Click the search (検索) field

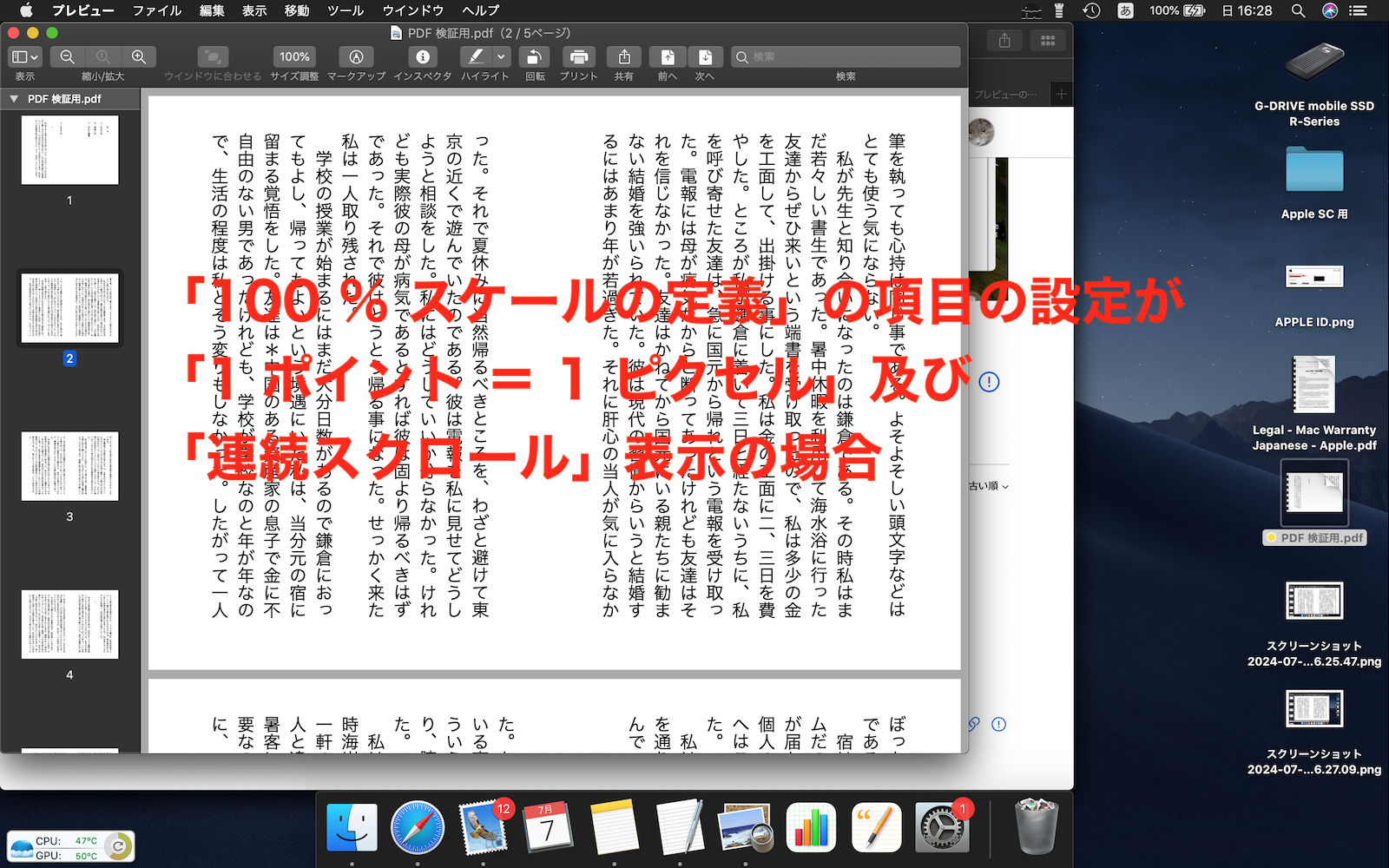coord(846,56)
